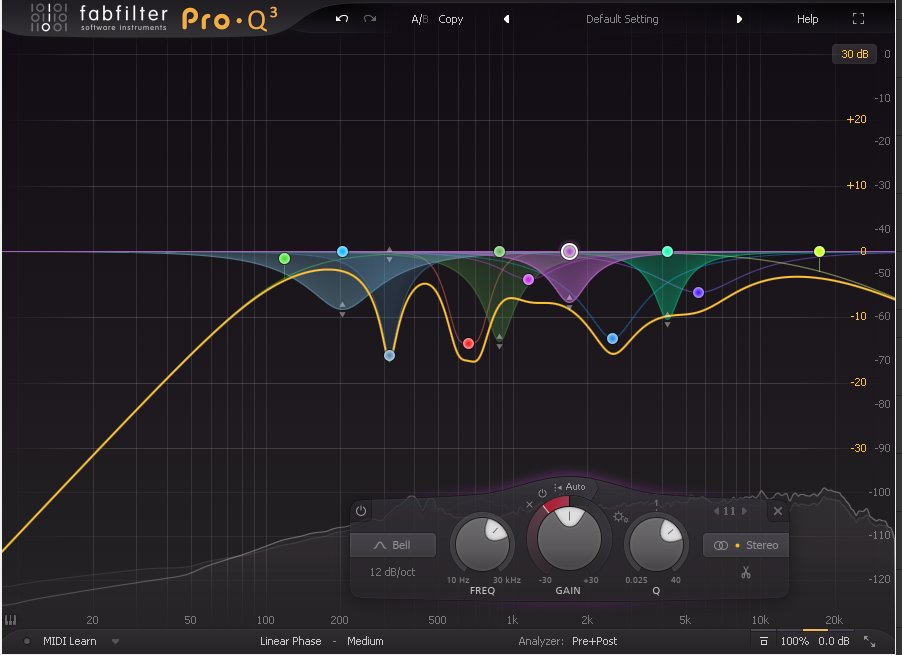Click the FREQ knob

482,543
